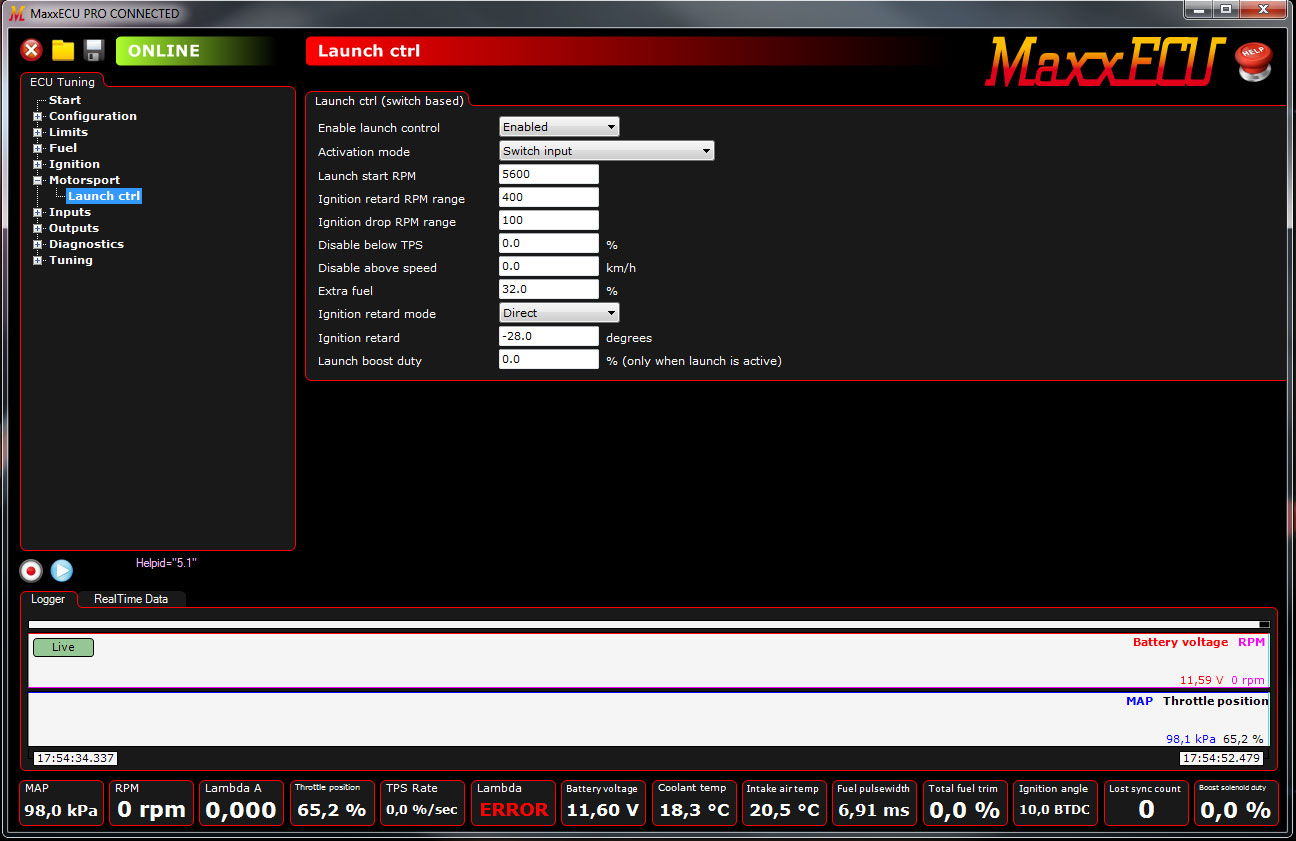The width and height of the screenshot is (1296, 841).
Task: Click the Lost sync count gauge
Action: (x=1146, y=803)
